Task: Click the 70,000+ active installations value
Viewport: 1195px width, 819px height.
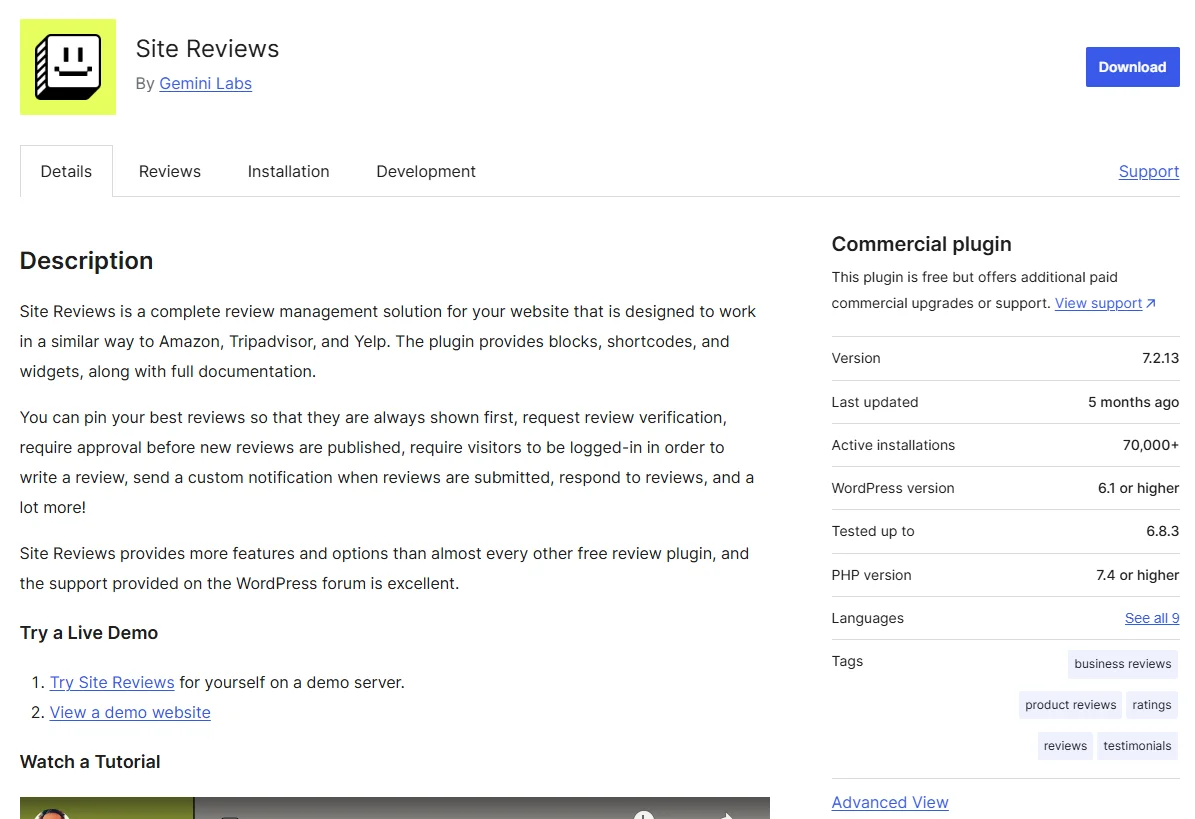Action: tap(1151, 445)
